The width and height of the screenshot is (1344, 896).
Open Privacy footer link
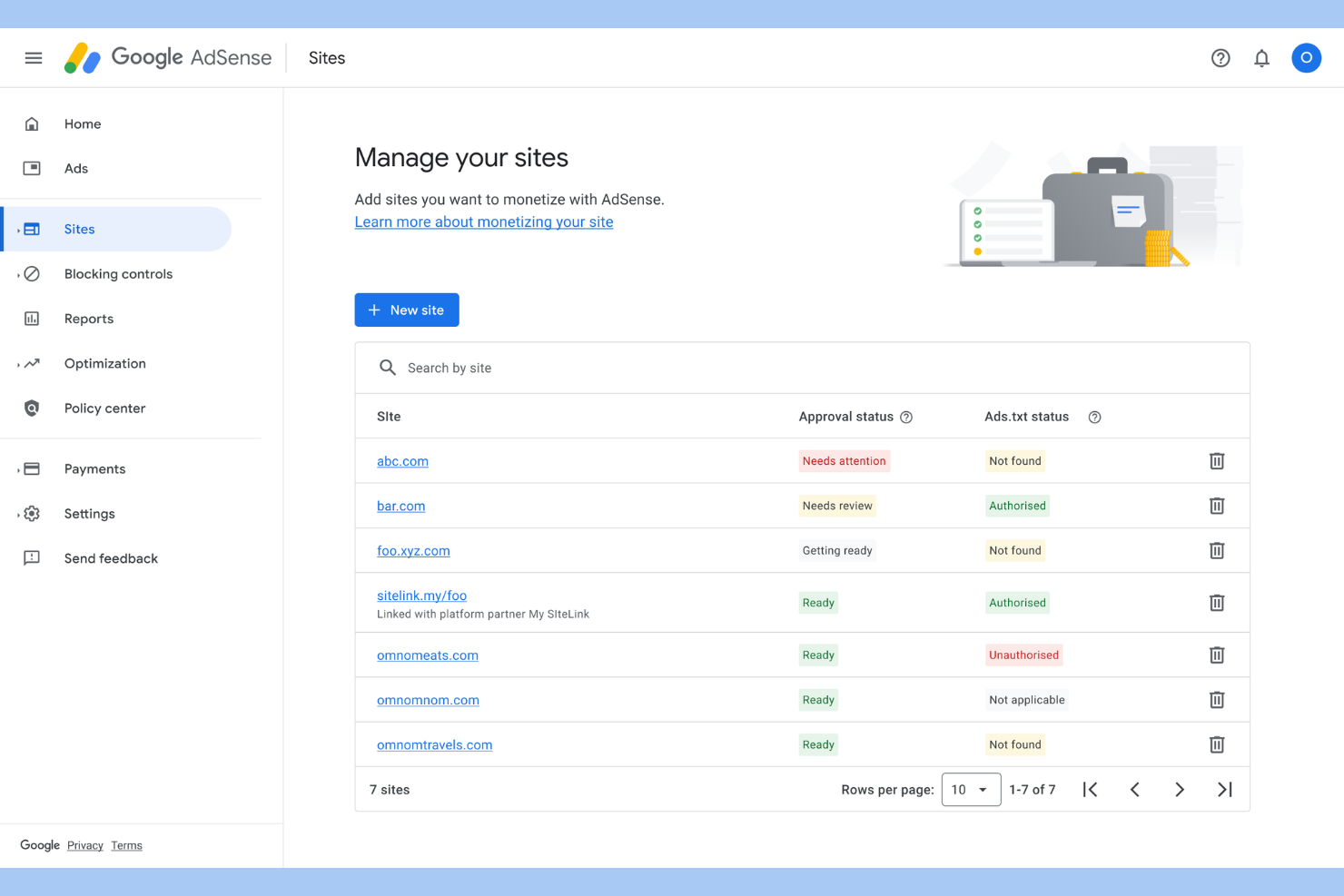tap(85, 845)
